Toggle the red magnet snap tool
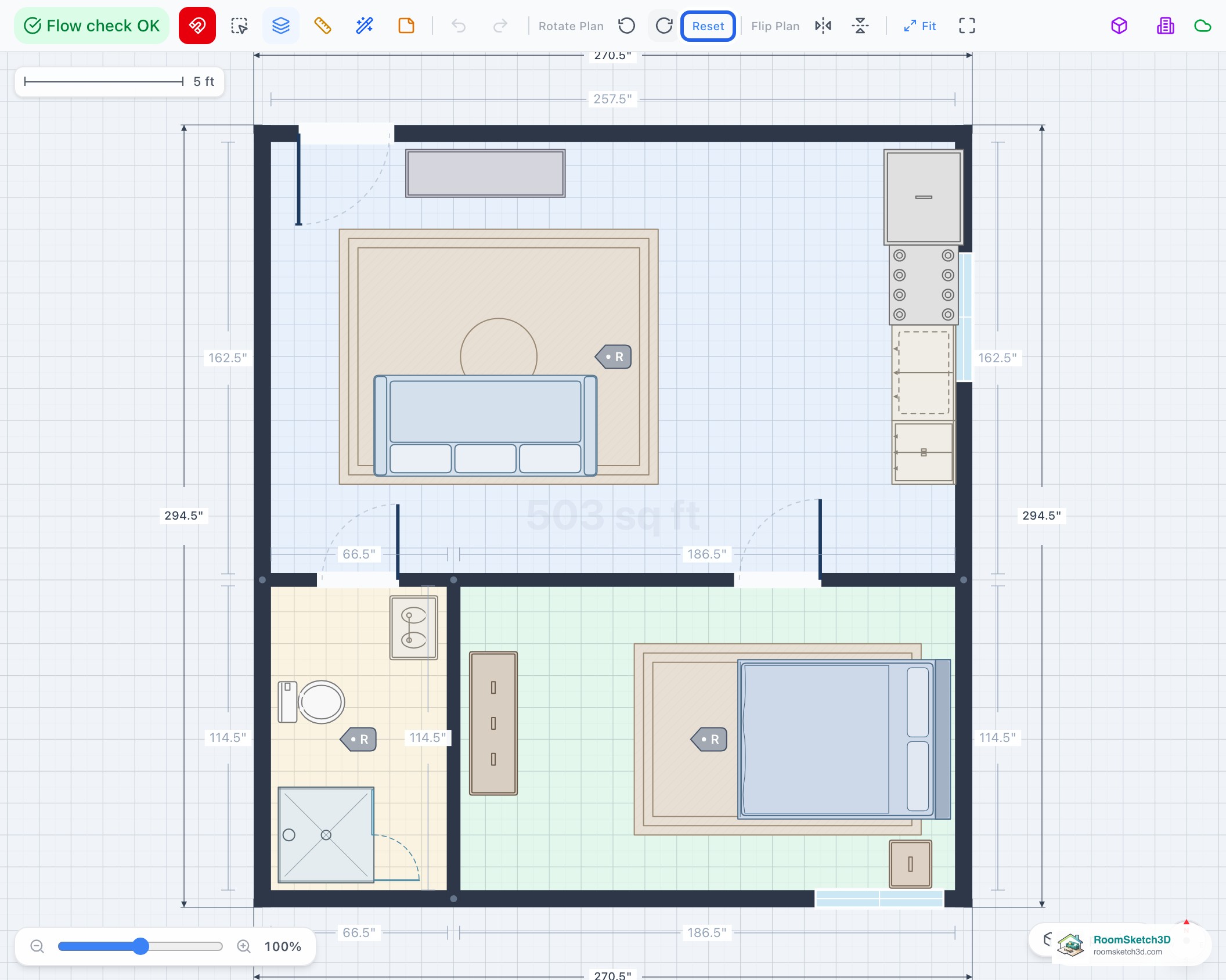Viewport: 1226px width, 980px height. [x=197, y=26]
